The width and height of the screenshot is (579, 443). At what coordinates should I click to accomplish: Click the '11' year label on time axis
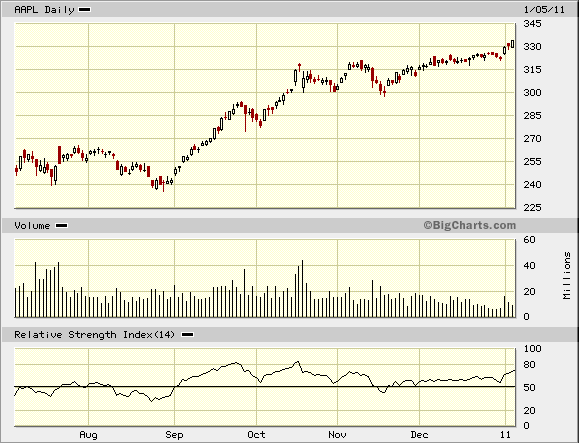(x=505, y=435)
